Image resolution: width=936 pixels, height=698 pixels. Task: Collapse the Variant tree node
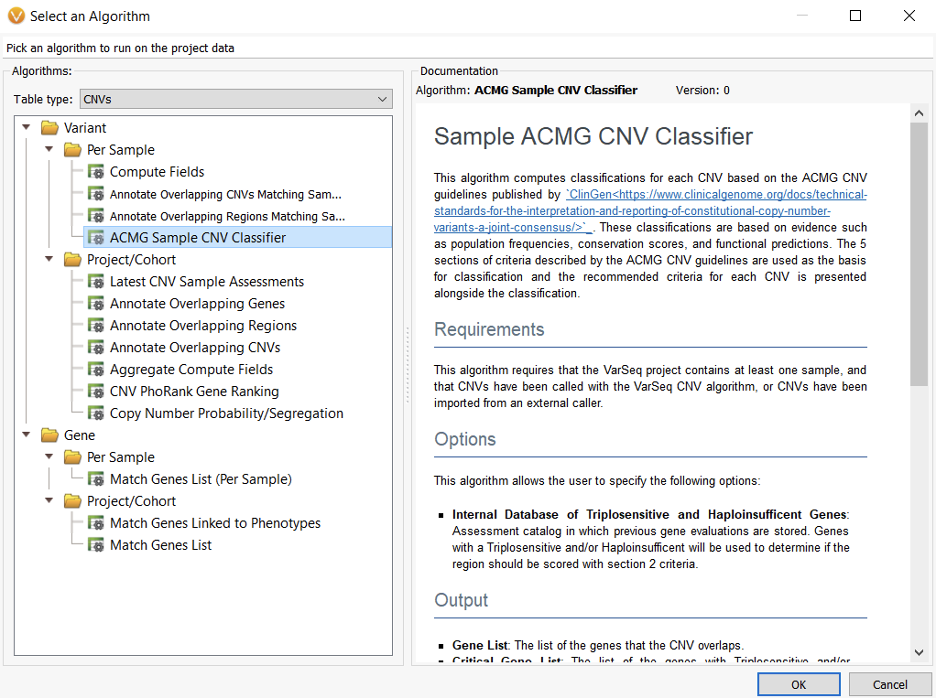[26, 128]
